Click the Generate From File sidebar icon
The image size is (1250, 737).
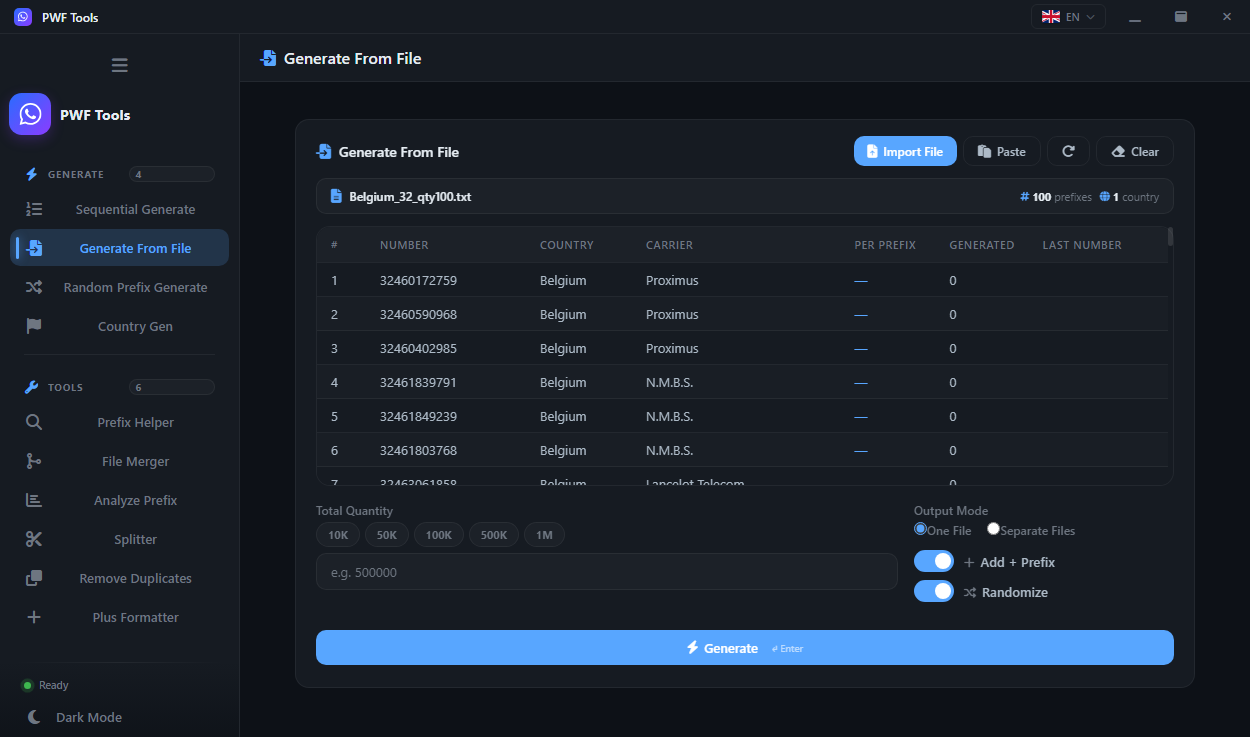click(x=34, y=248)
